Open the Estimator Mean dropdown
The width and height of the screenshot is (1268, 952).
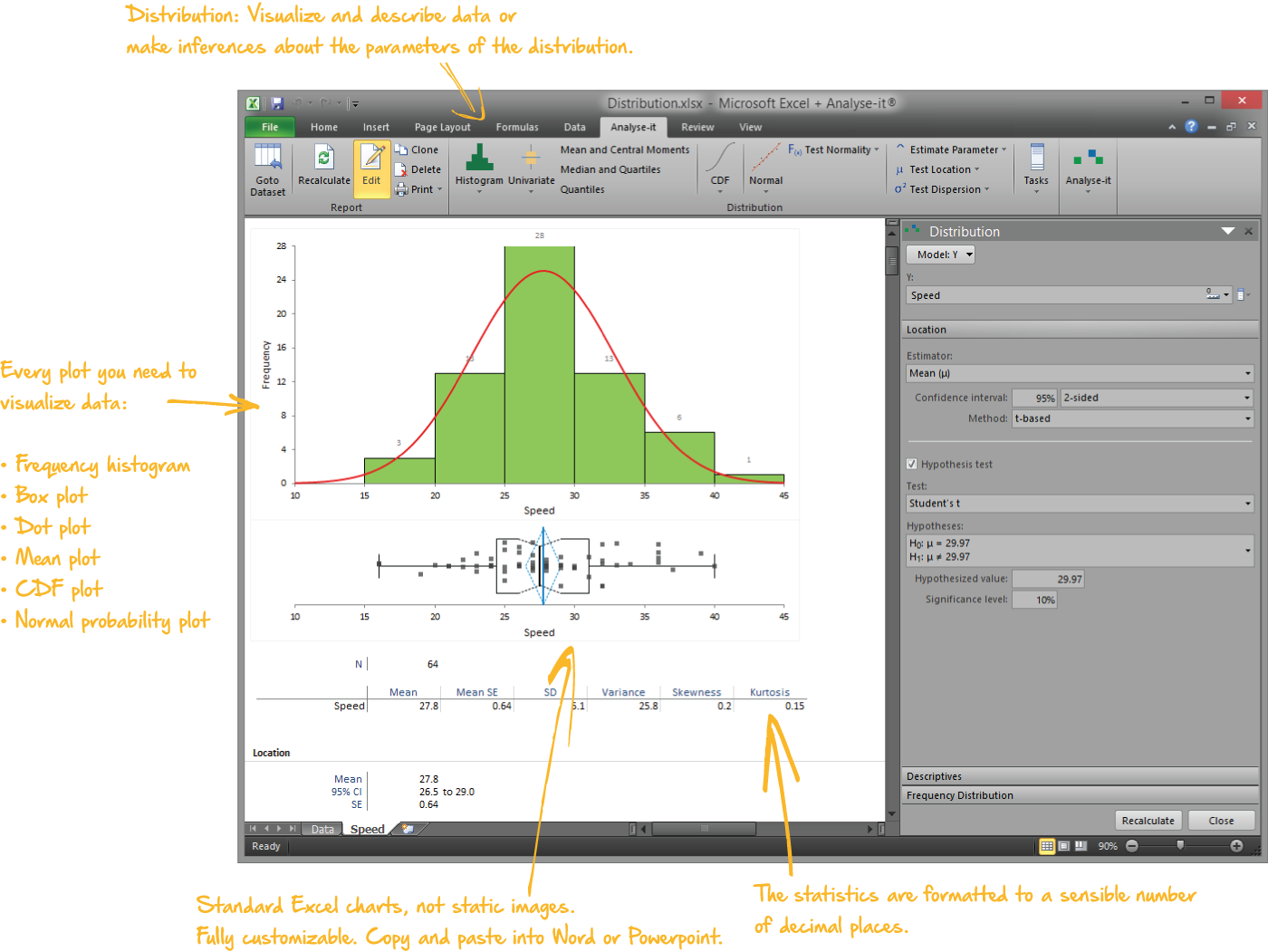point(1080,373)
